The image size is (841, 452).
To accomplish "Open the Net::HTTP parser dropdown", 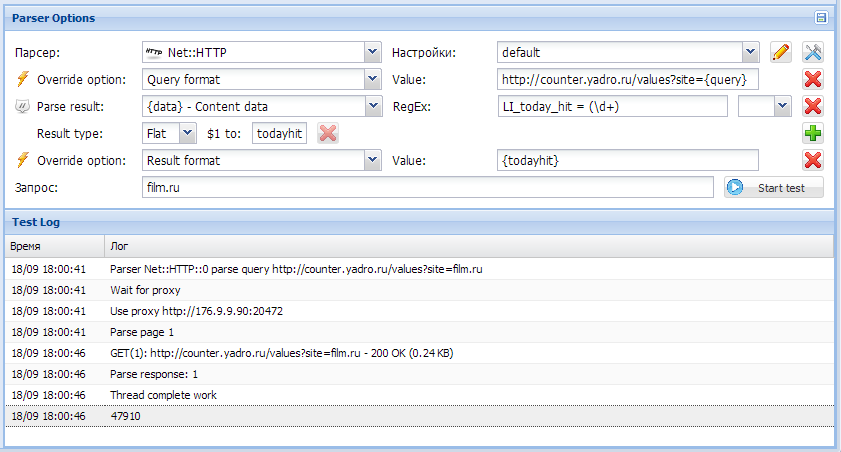I will click(x=373, y=53).
